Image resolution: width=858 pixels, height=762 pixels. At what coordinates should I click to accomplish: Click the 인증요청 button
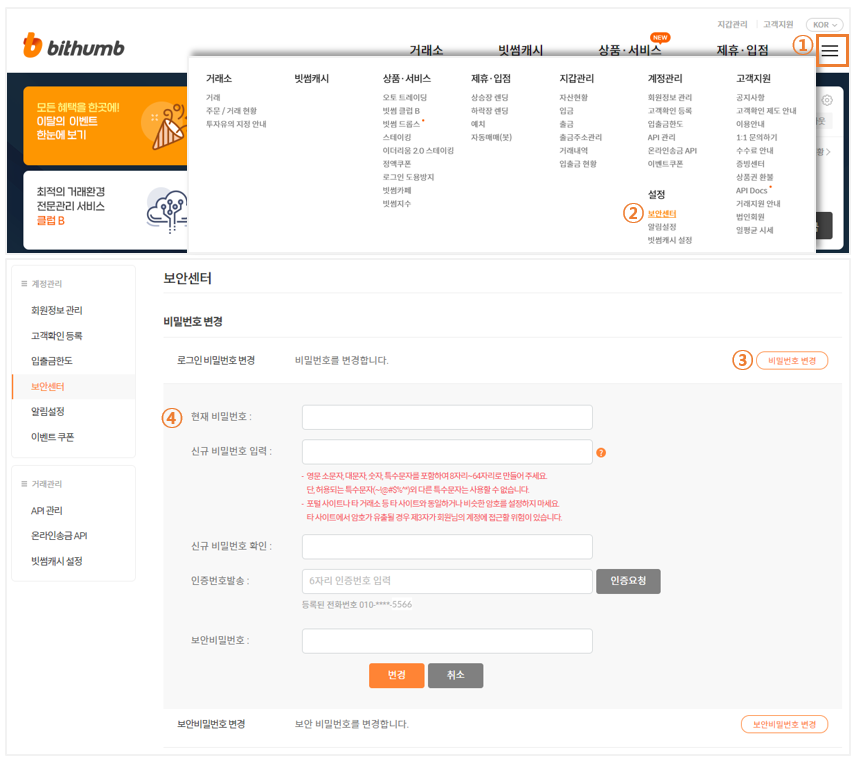point(628,581)
